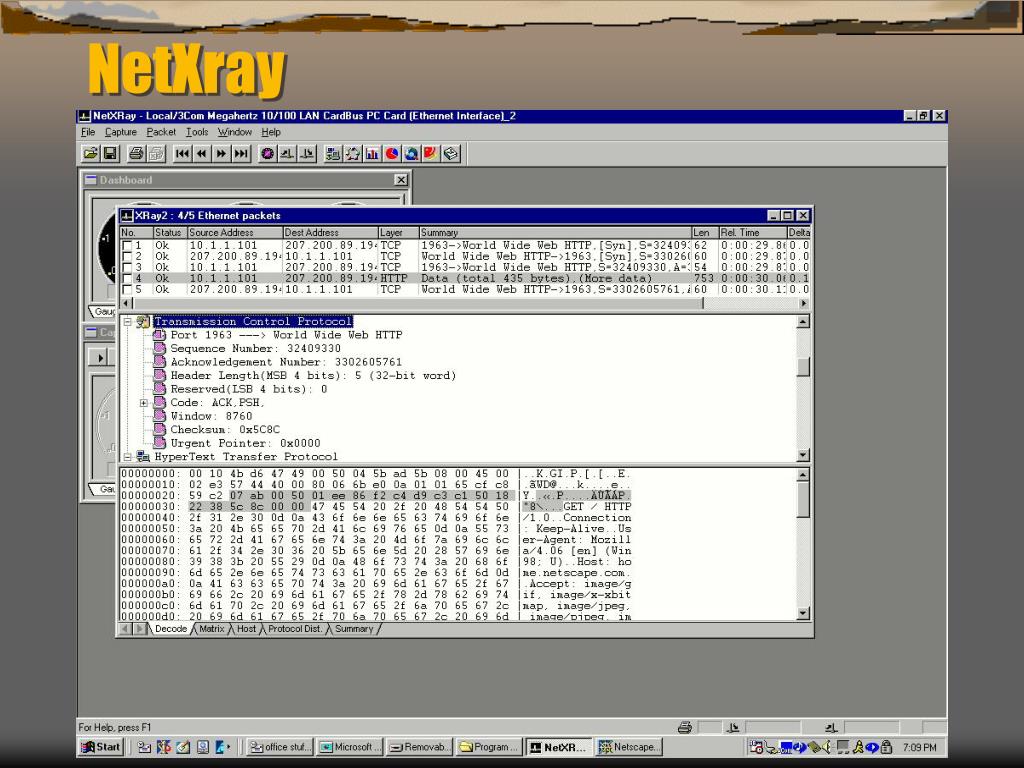Switch to the Protocol Dist. tab
Screen dimensions: 1024x768
295,629
